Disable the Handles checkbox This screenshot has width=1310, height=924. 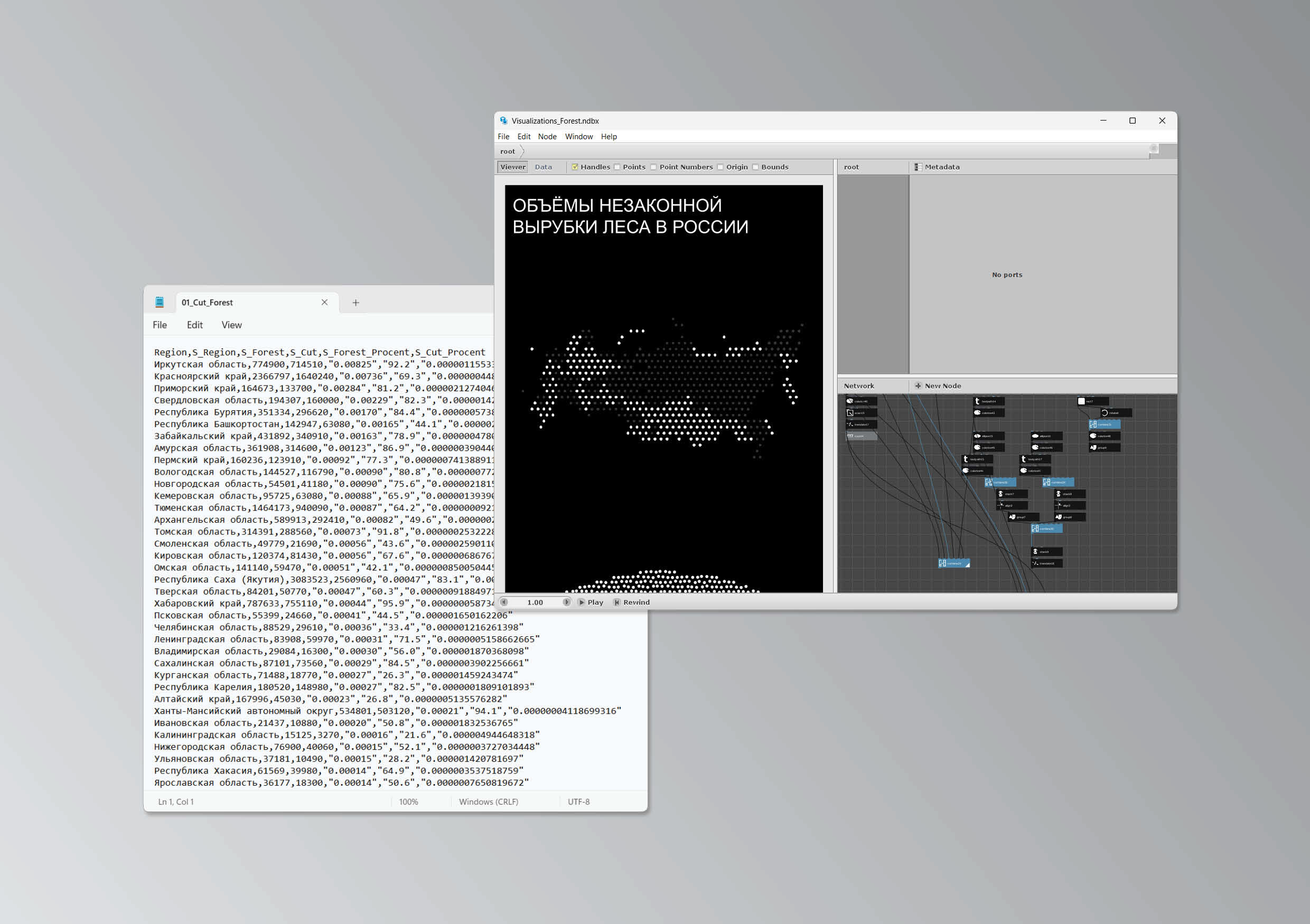coord(575,167)
